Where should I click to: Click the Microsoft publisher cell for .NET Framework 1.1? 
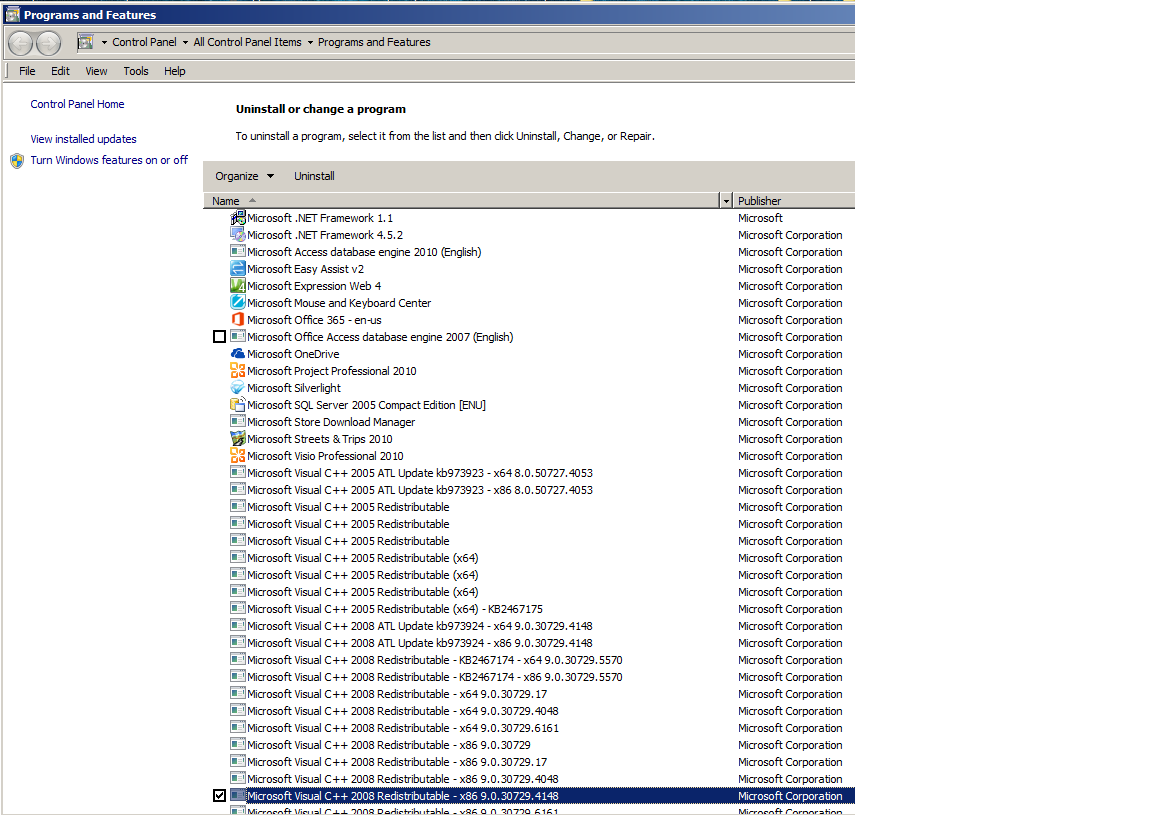(x=760, y=218)
